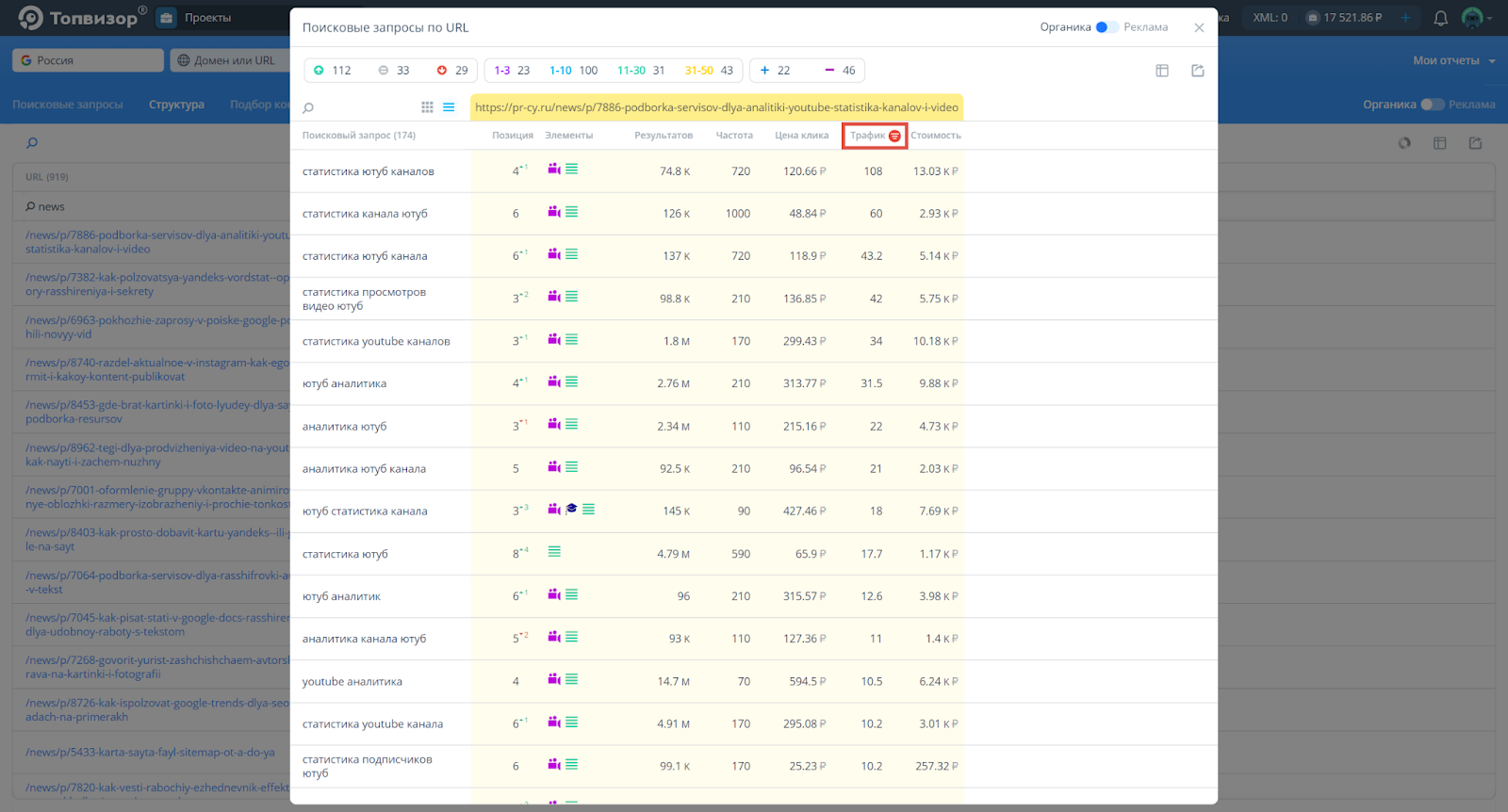
Task: Click background column settings icon
Action: [1439, 143]
